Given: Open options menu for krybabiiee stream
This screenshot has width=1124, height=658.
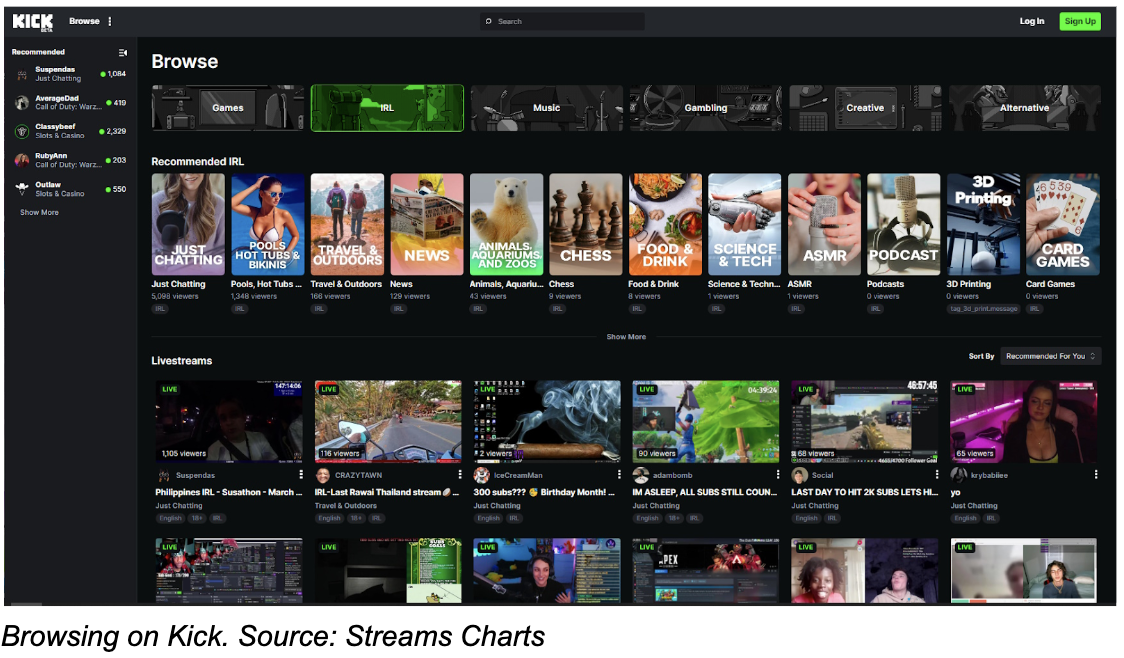Looking at the screenshot, I should [1095, 475].
